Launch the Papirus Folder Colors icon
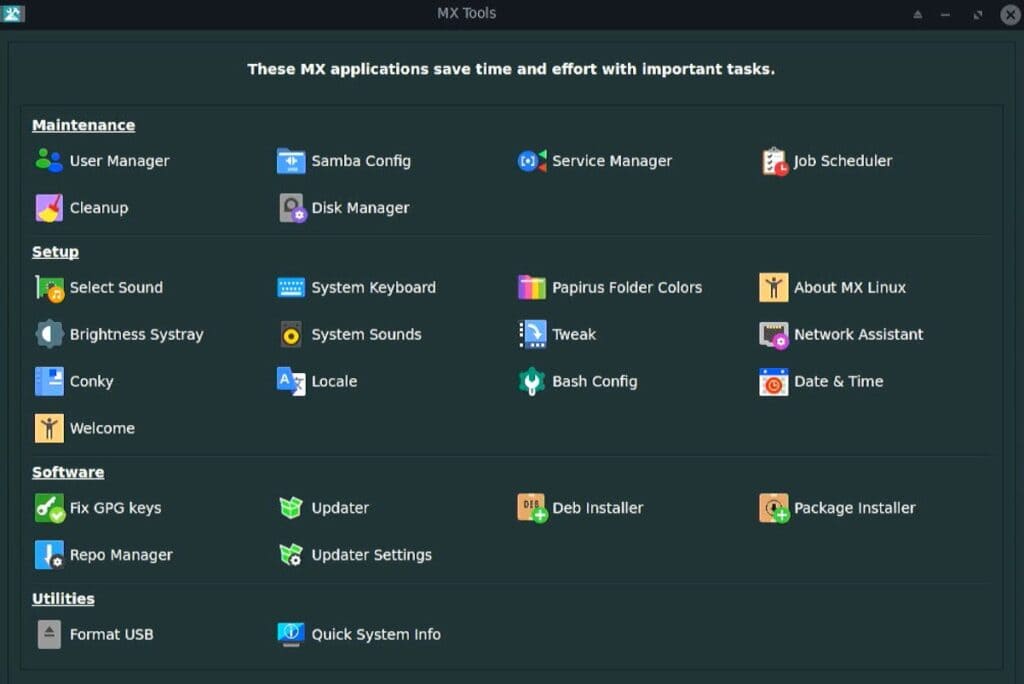 point(532,287)
